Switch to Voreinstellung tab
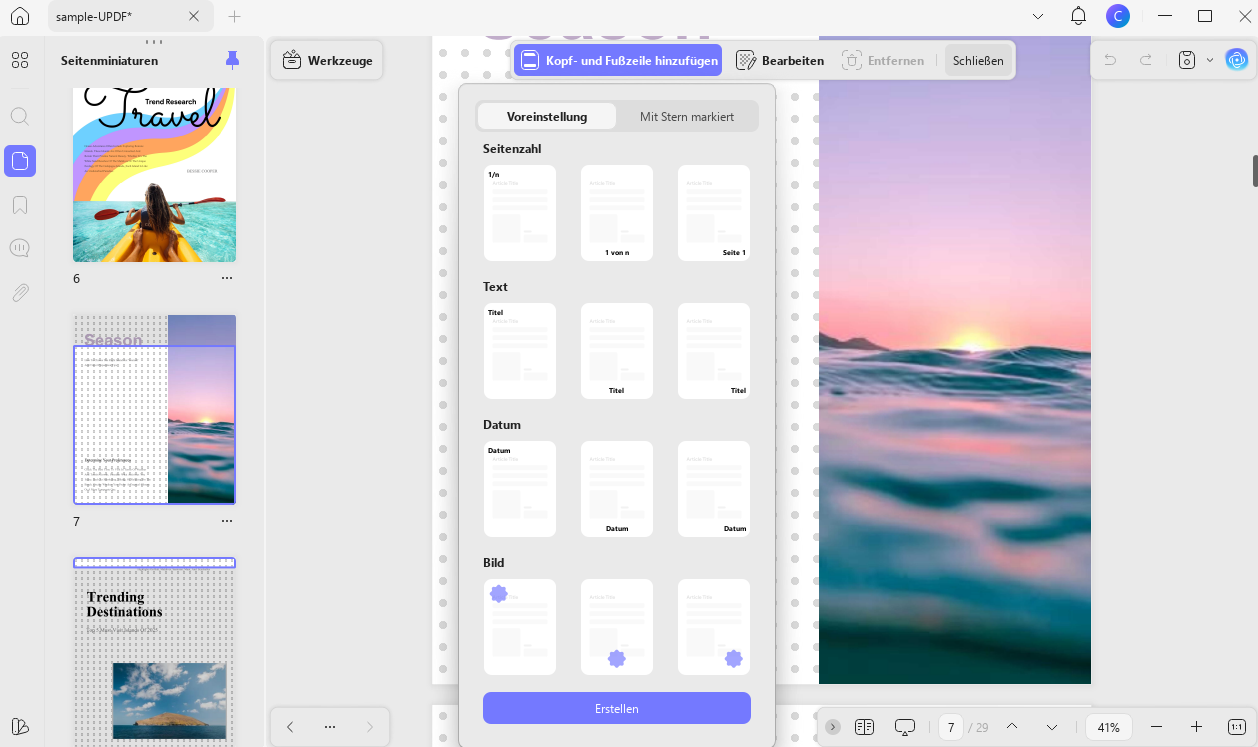Viewport: 1258px width, 747px height. pyautogui.click(x=547, y=117)
